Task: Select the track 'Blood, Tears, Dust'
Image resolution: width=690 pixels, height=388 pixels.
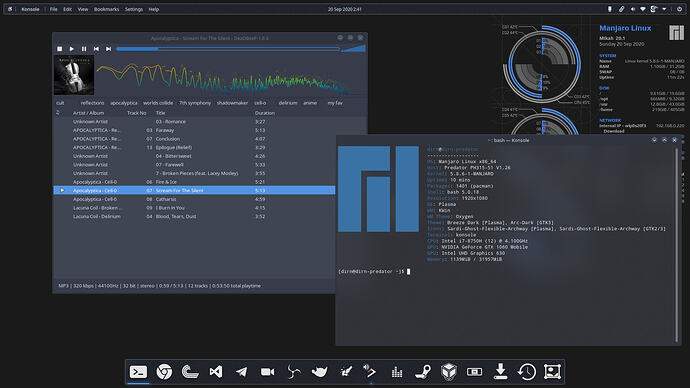Action: pos(194,216)
